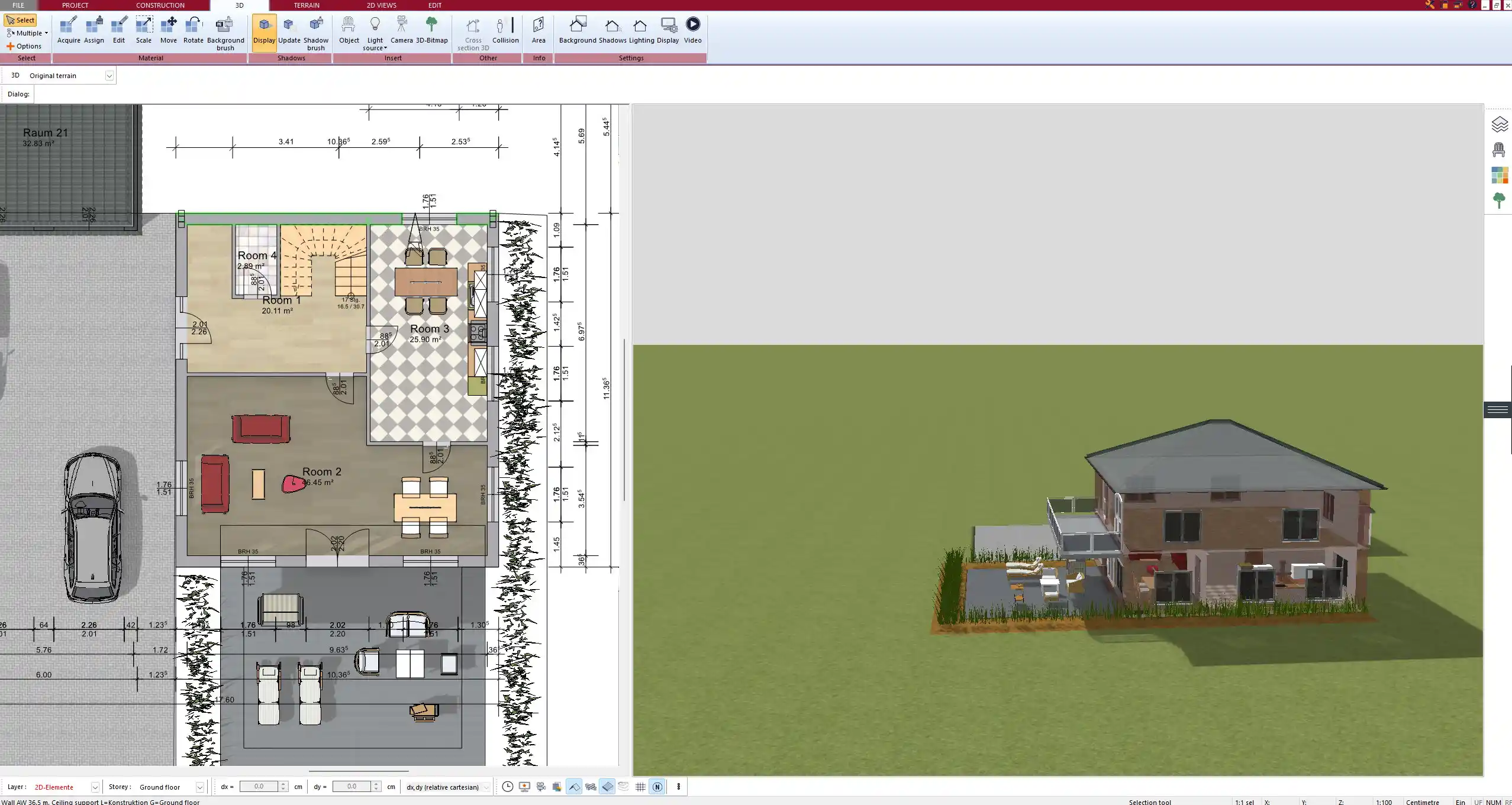Insert a Camera
This screenshot has width=1512, height=805.
tap(401, 30)
